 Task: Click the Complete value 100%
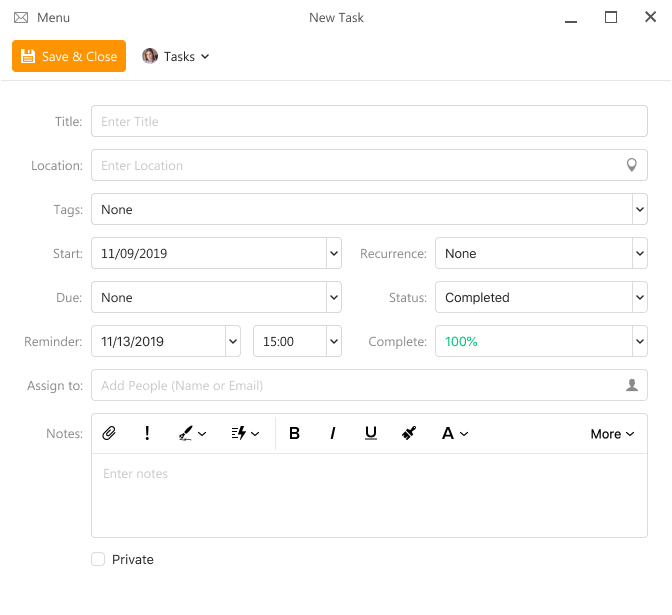coord(461,342)
